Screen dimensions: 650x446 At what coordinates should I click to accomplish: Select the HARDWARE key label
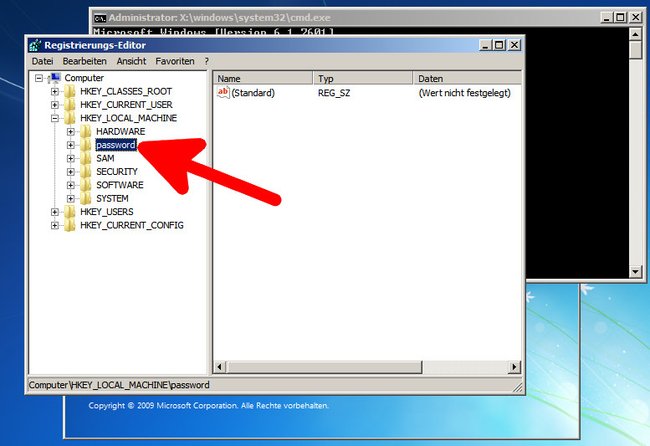121,132
